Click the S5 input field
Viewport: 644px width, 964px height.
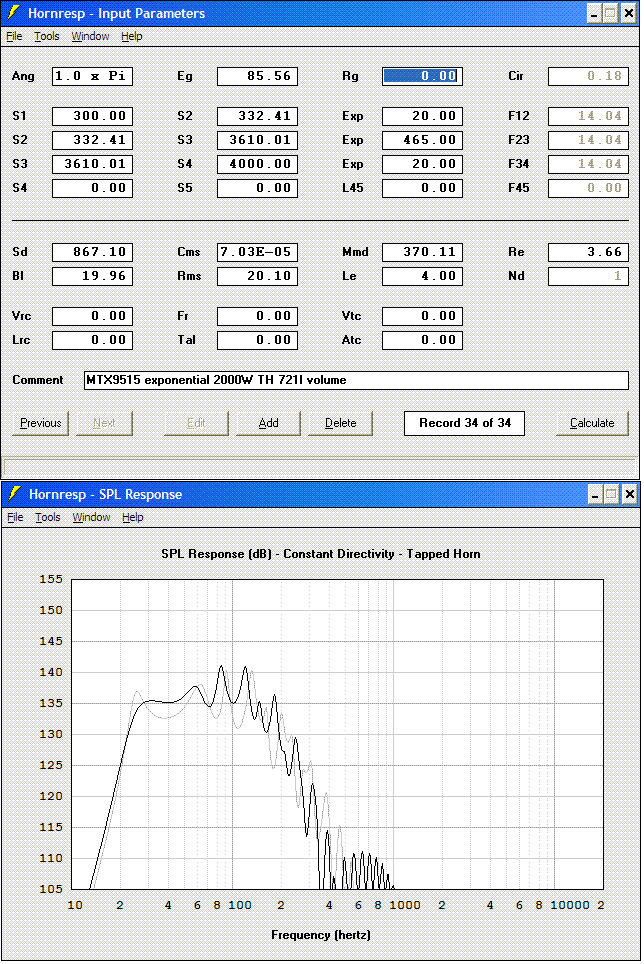tap(257, 188)
